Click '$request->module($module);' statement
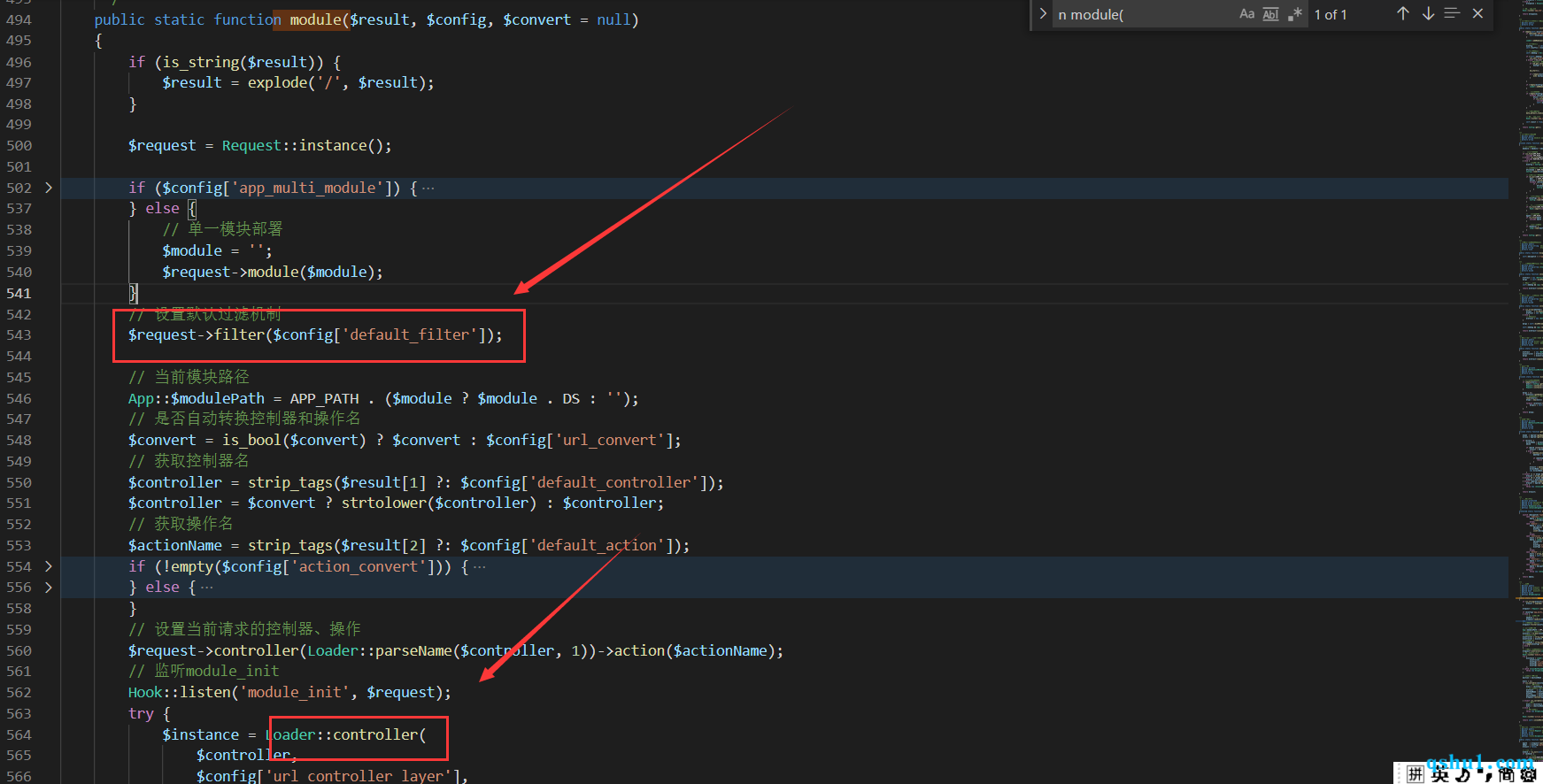Screen dimensions: 1543x784 coord(273,272)
